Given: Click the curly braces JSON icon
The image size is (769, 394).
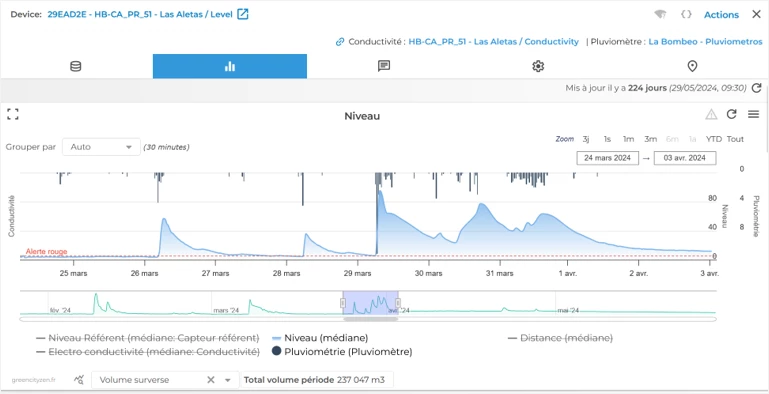Looking at the screenshot, I should [x=686, y=14].
